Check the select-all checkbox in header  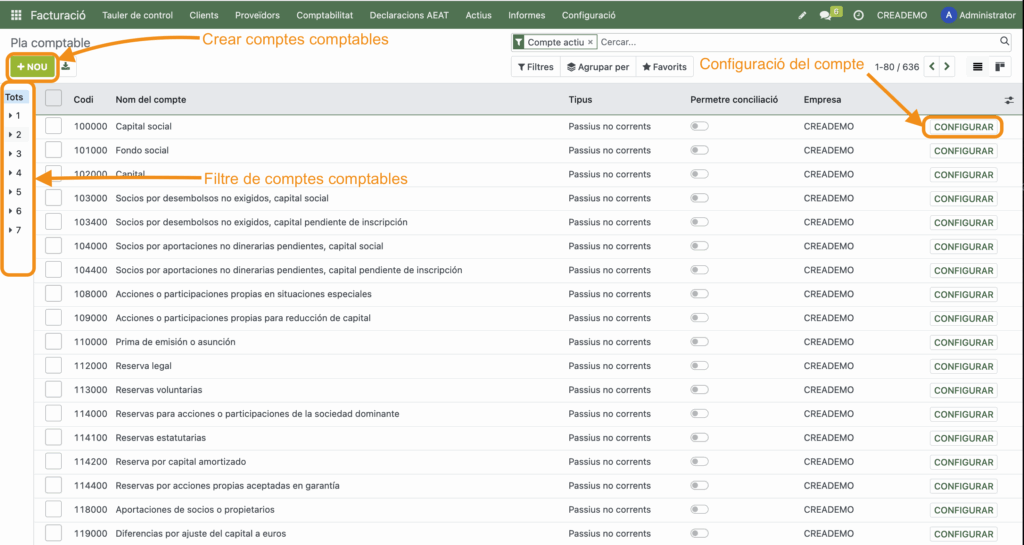click(x=54, y=99)
